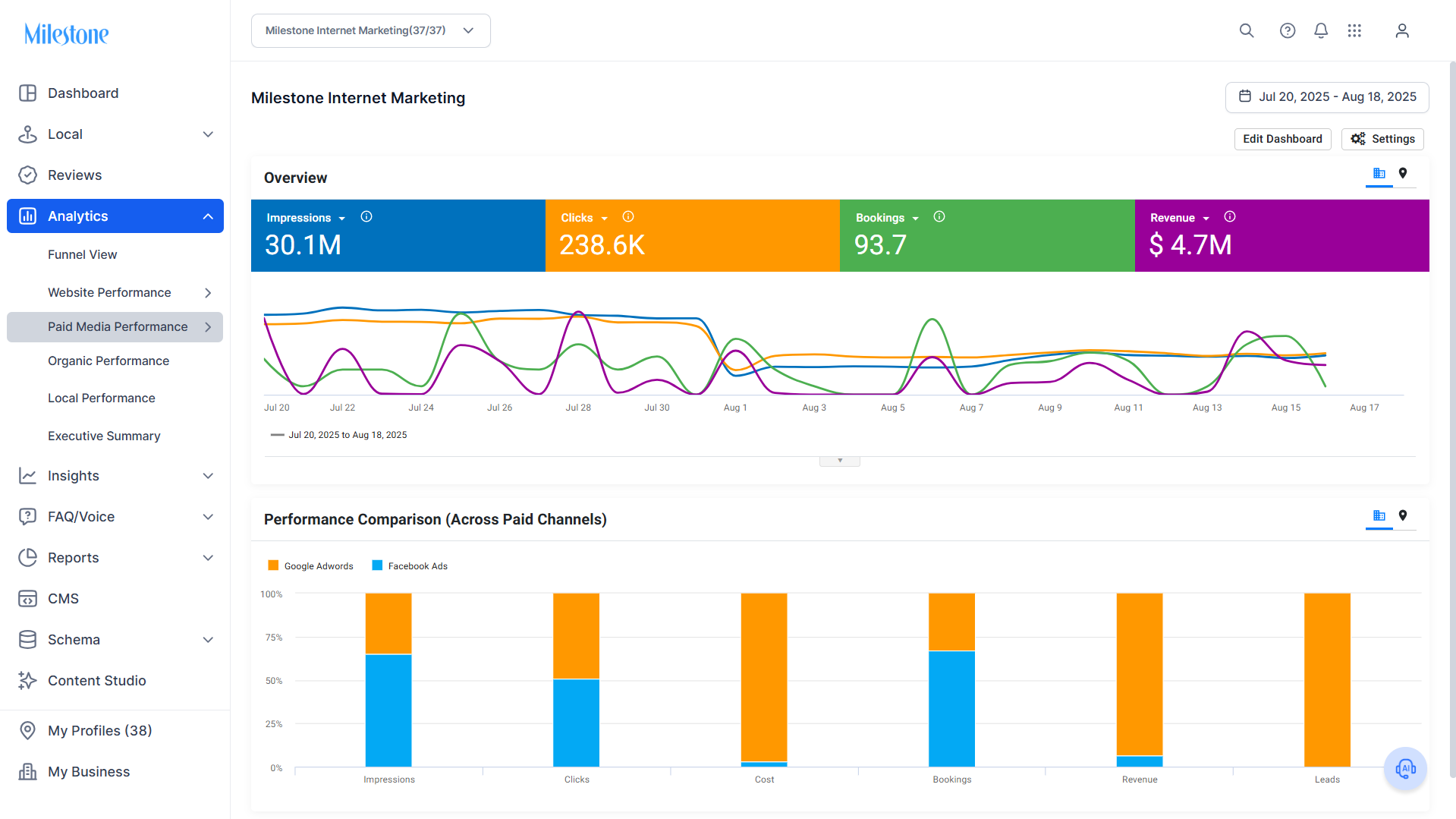Open the search icon in header
Image resolution: width=1456 pixels, height=819 pixels.
(x=1246, y=30)
